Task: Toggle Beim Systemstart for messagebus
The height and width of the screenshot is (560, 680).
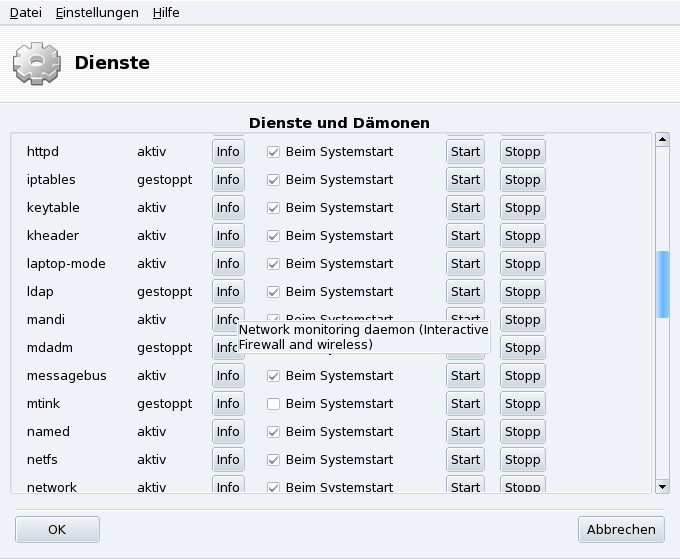Action: pyautogui.click(x=273, y=376)
